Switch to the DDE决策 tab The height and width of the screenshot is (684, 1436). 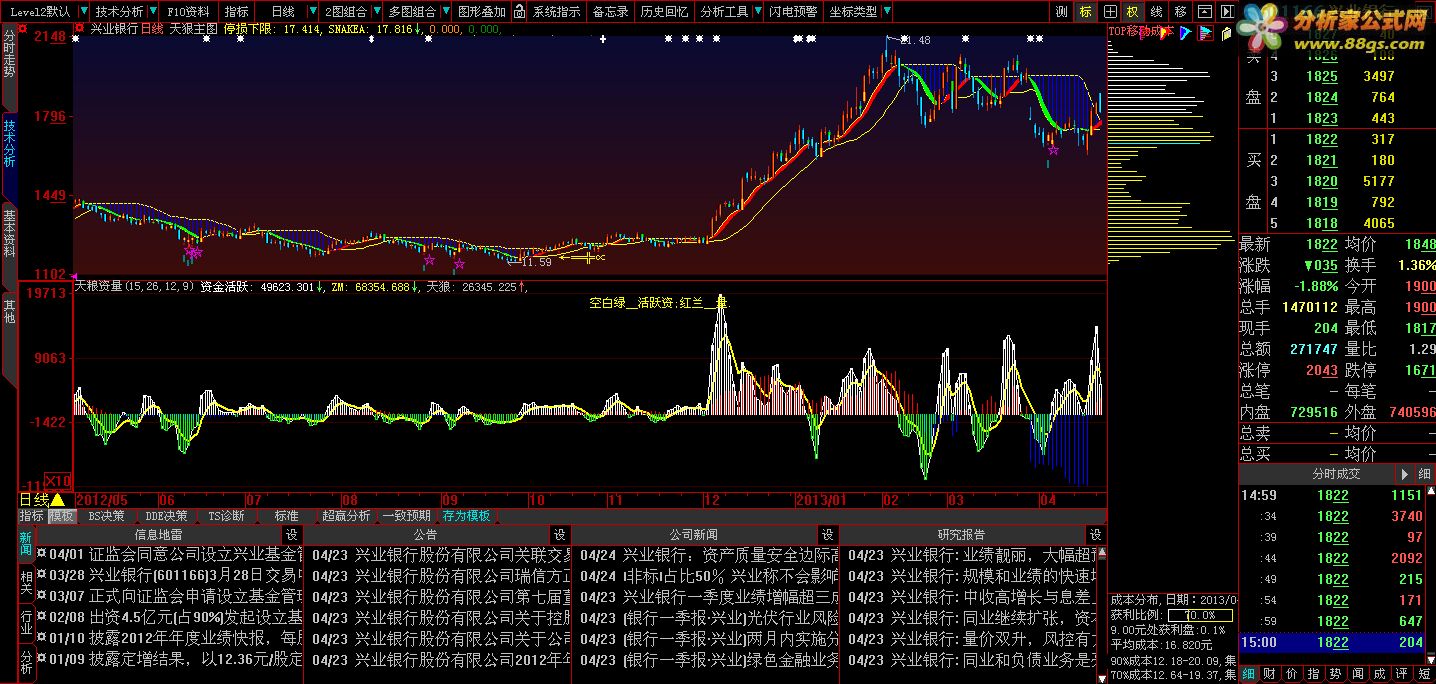pos(166,516)
